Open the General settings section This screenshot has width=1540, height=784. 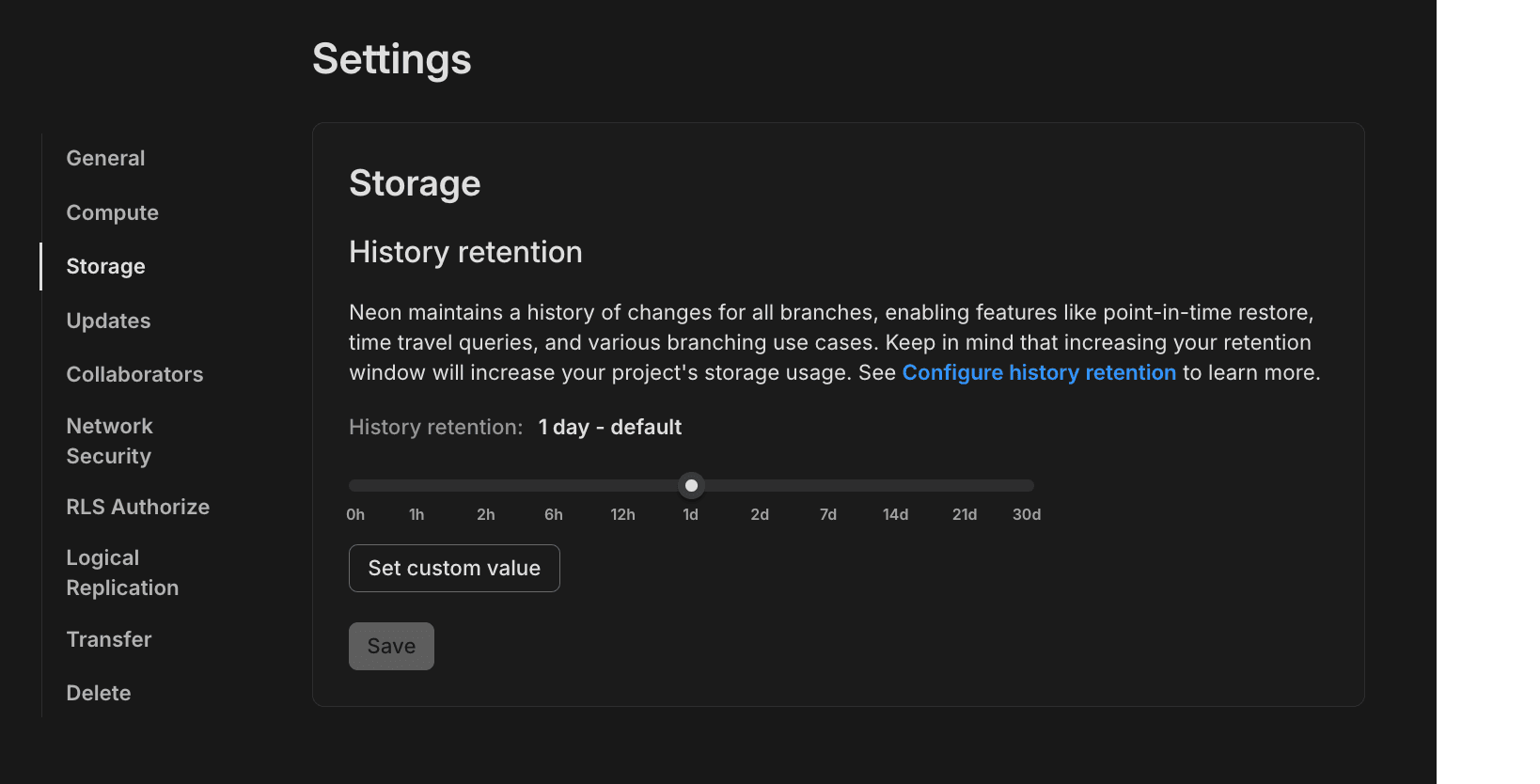[x=105, y=158]
